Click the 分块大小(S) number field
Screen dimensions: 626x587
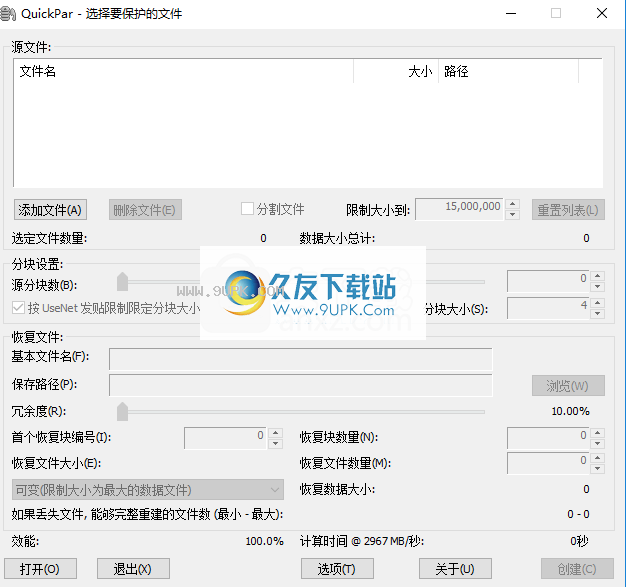pos(548,308)
